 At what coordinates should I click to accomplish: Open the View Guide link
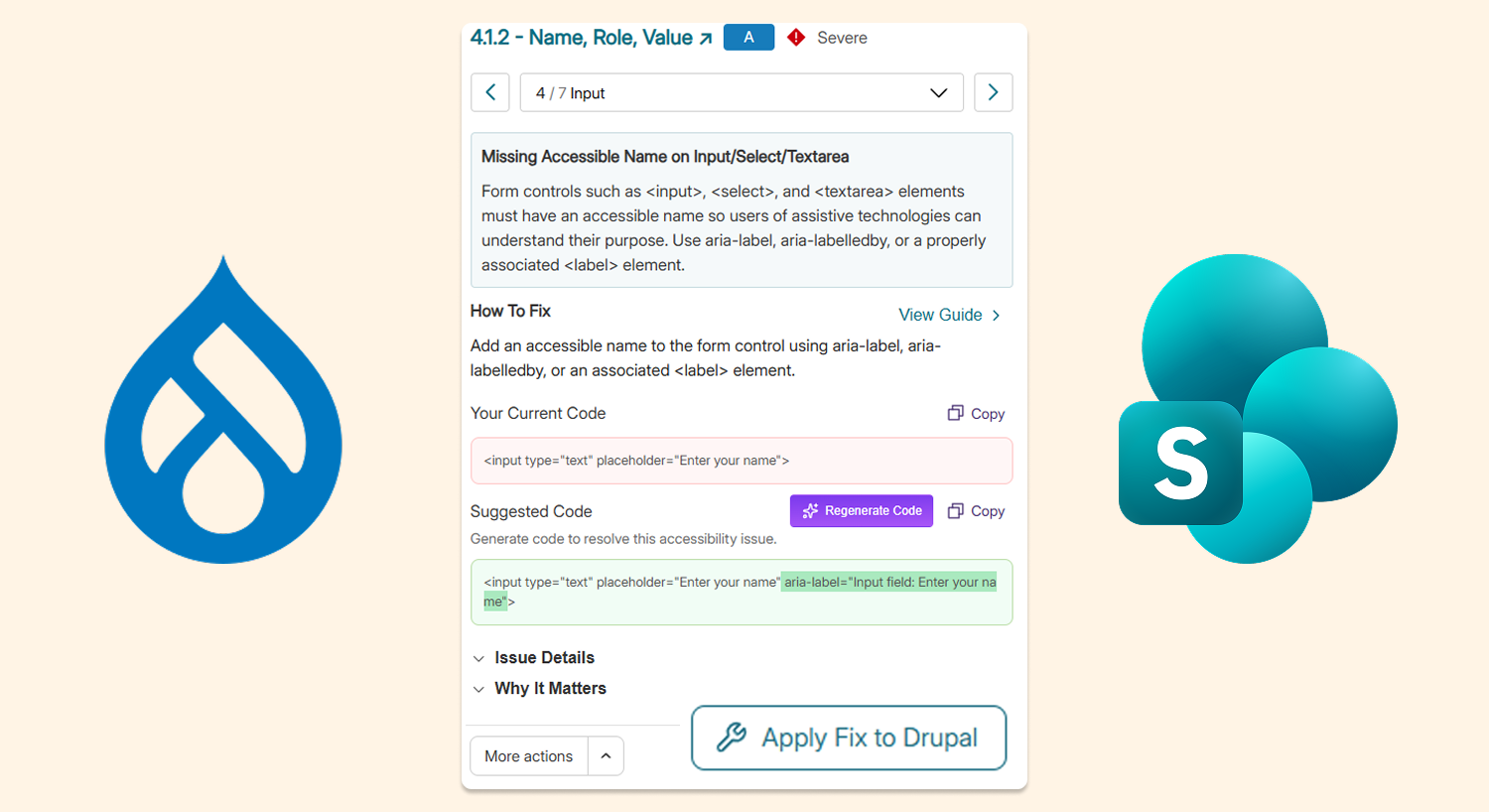click(950, 315)
